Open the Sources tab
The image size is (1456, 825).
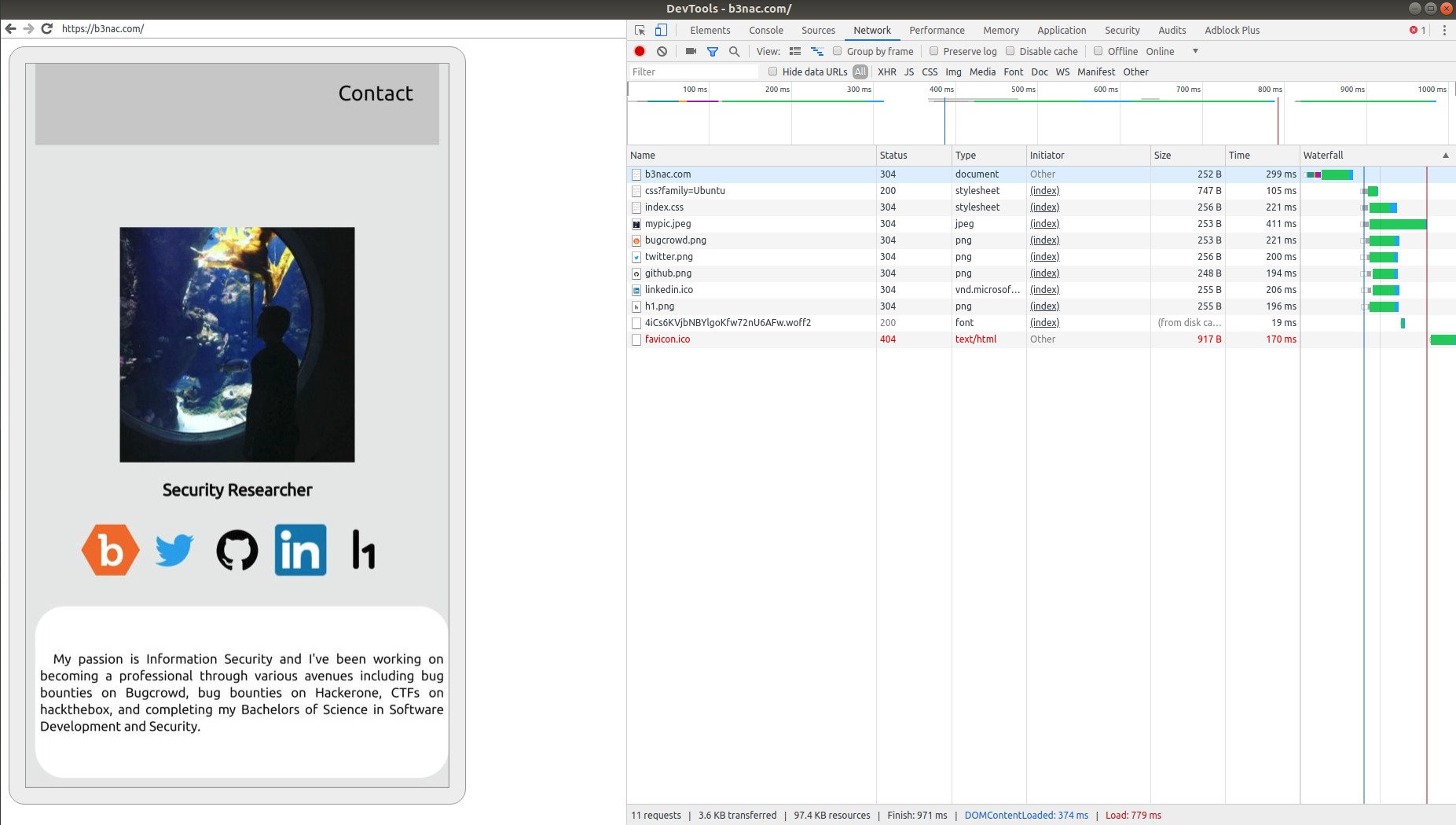click(x=818, y=30)
